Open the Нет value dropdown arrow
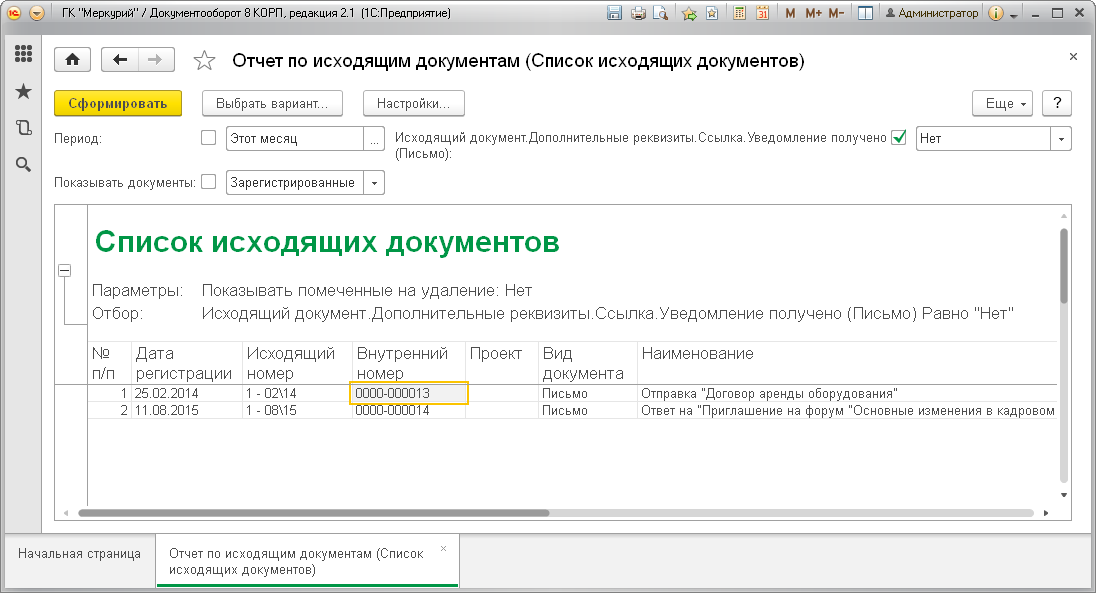This screenshot has width=1096, height=593. click(x=1061, y=138)
